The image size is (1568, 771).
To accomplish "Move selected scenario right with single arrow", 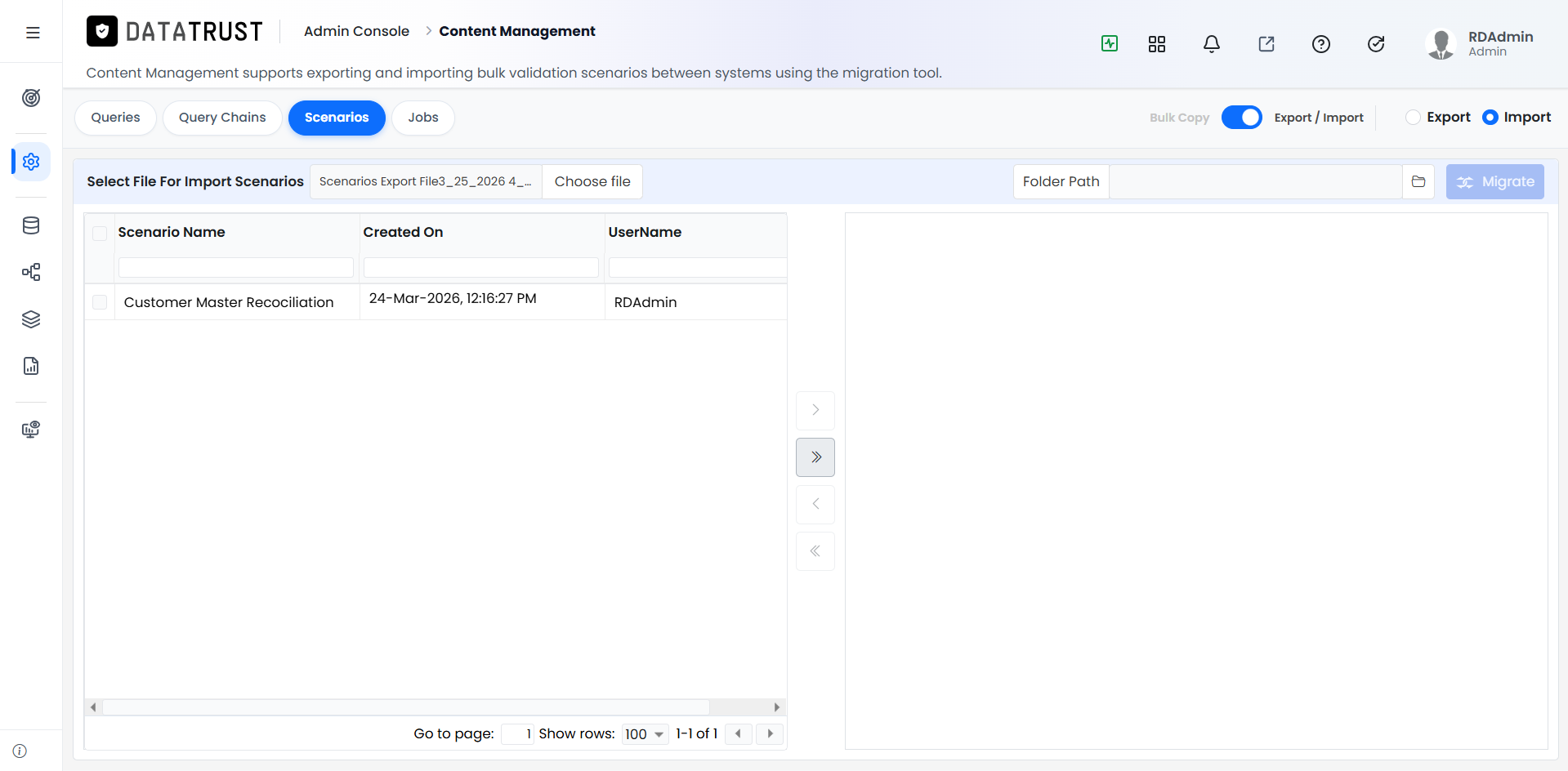I will pyautogui.click(x=815, y=410).
